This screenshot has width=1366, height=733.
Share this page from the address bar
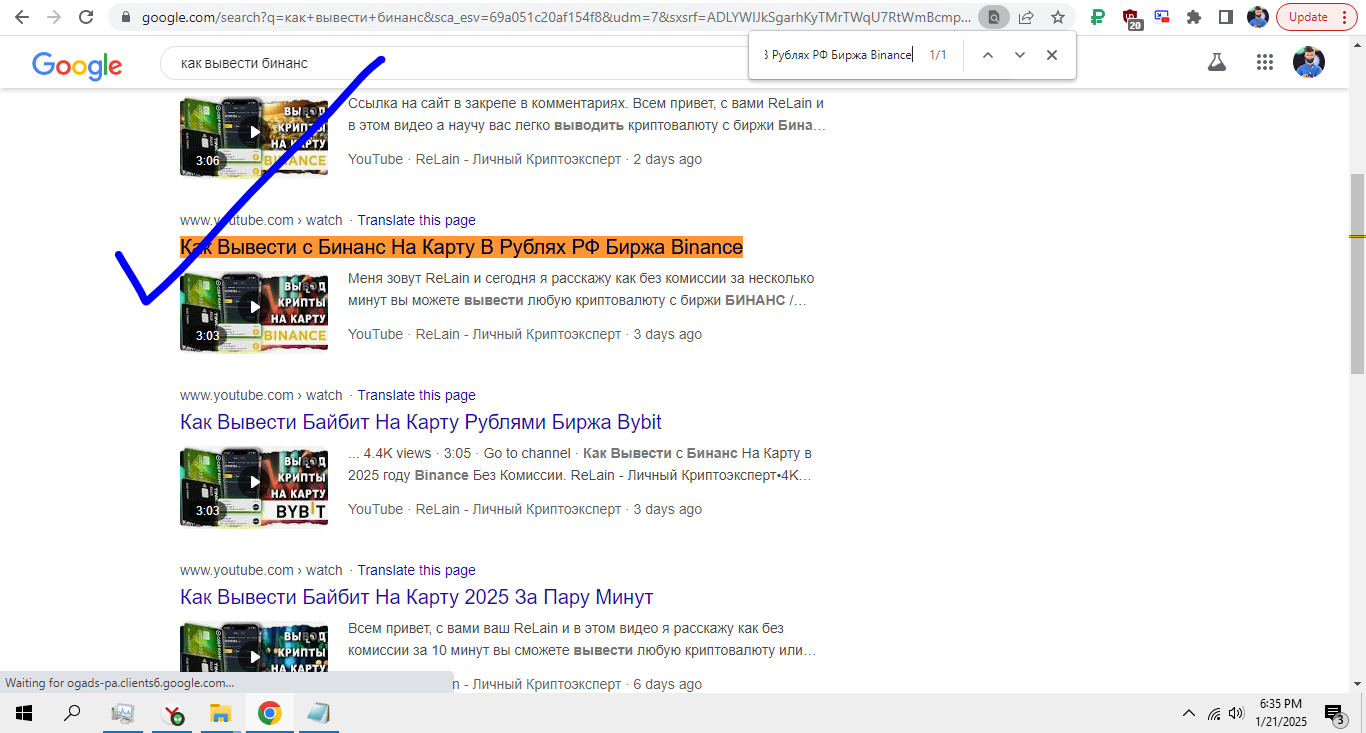coord(1026,17)
